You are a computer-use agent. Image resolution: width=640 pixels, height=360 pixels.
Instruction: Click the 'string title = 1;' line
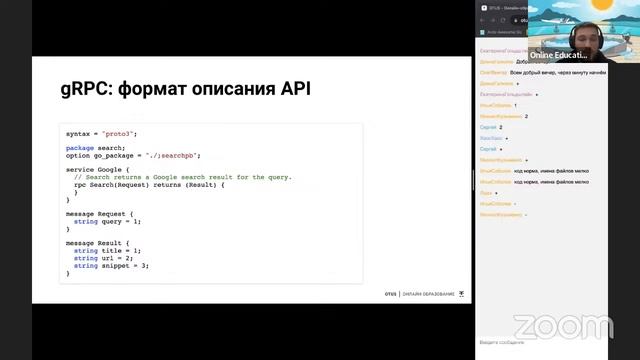tap(107, 251)
